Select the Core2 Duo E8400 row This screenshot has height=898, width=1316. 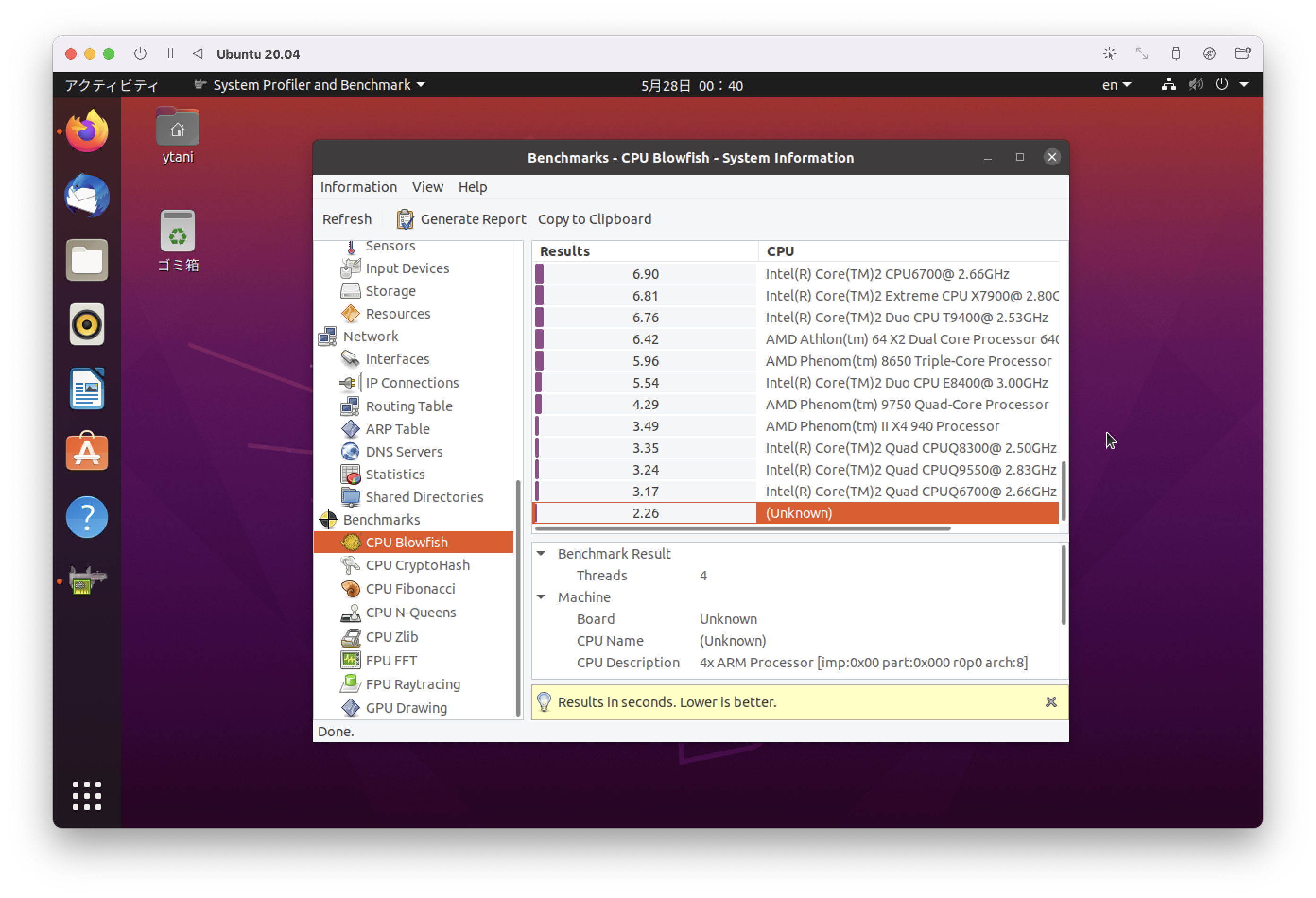click(796, 383)
